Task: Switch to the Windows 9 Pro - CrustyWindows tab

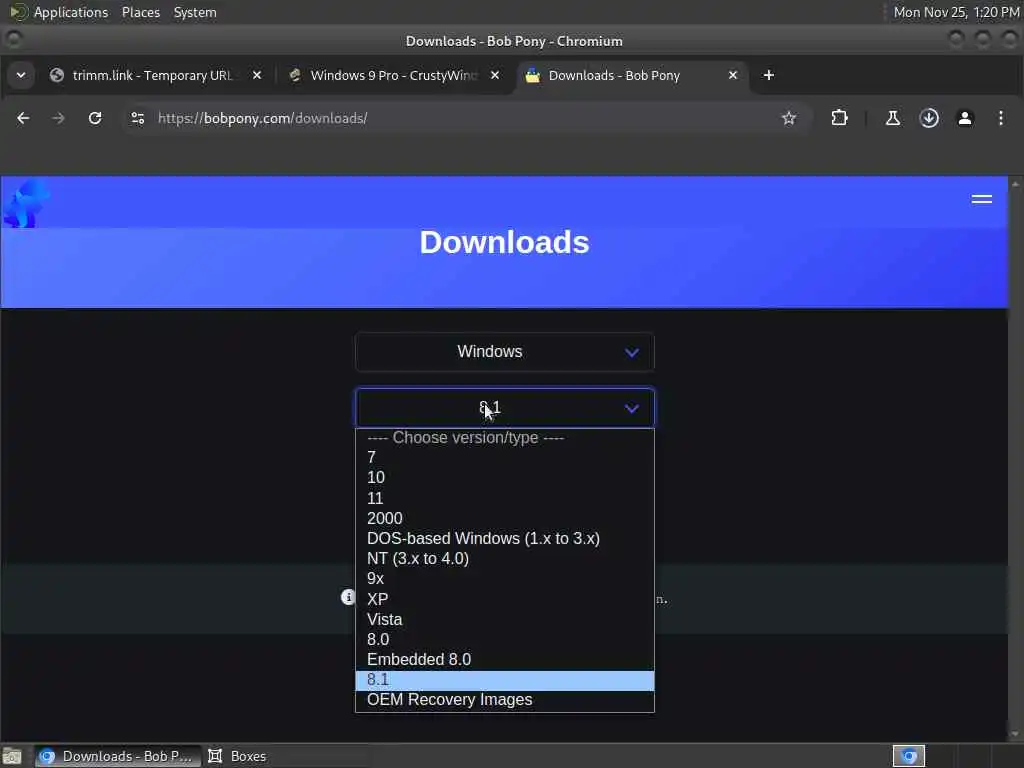Action: click(395, 75)
